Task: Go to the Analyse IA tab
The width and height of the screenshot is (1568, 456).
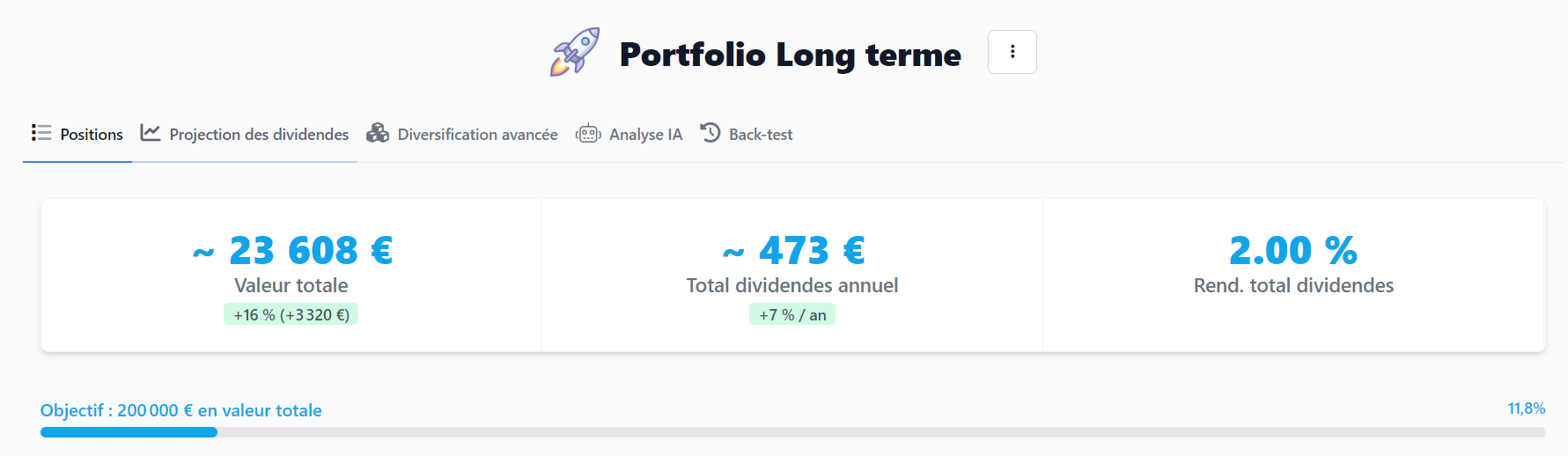Action: [629, 135]
